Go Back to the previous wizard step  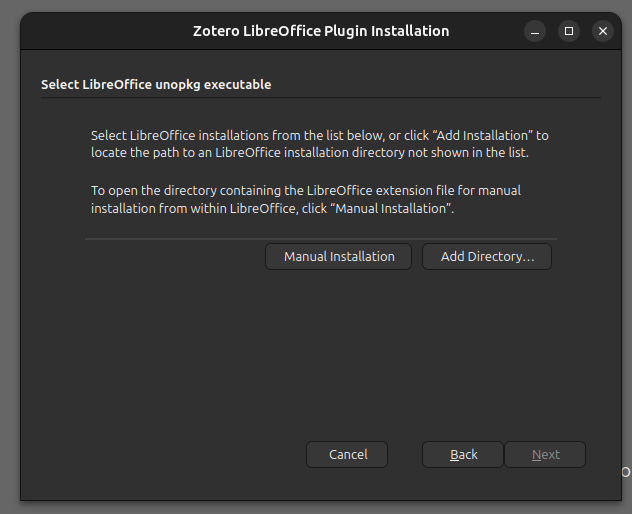(x=463, y=455)
